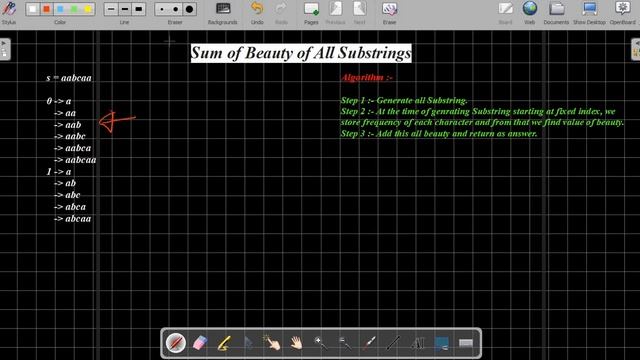Select the Interact pointing-finger tool
The width and height of the screenshot is (640, 360).
pos(272,343)
